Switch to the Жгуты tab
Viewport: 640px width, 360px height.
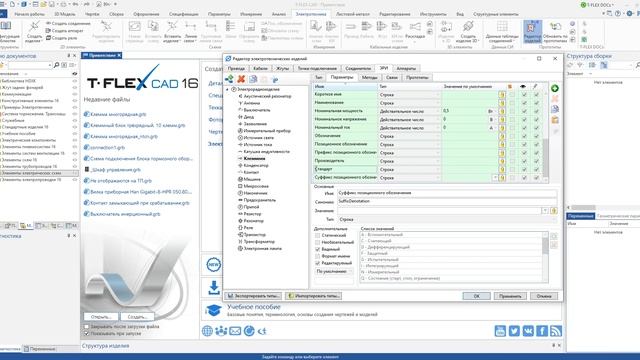282,69
